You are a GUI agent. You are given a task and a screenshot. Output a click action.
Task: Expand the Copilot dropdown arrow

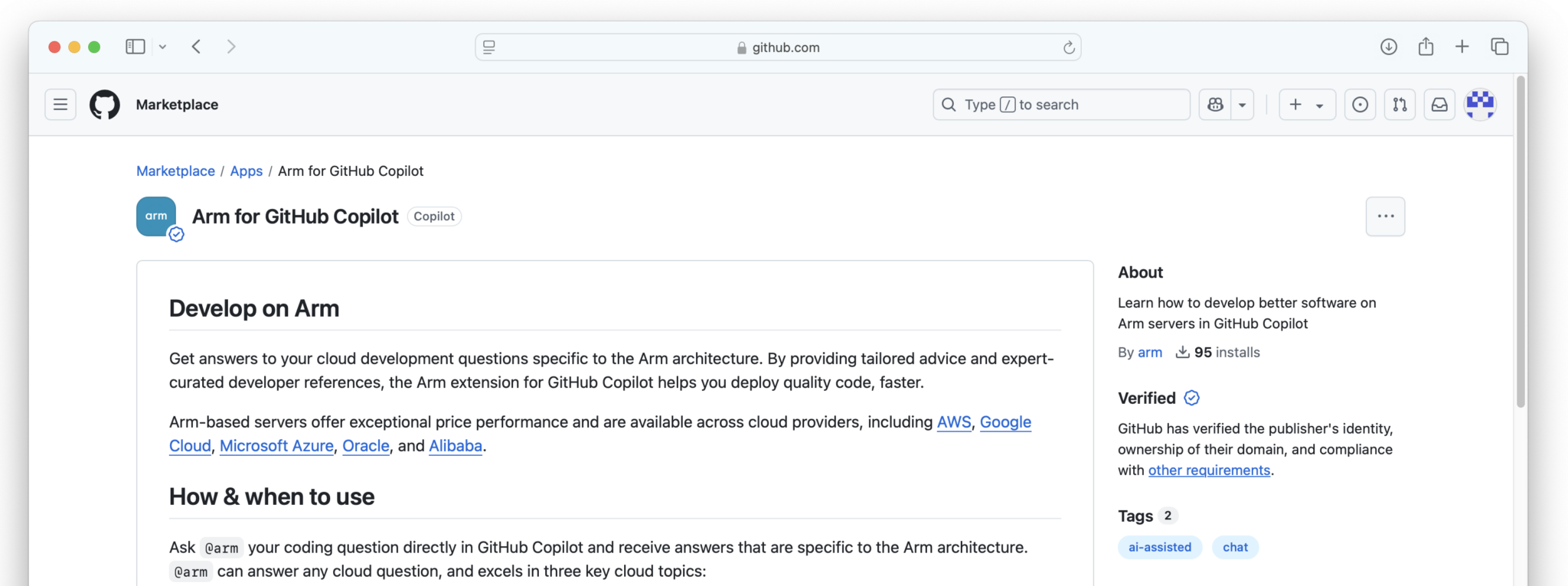[1242, 105]
